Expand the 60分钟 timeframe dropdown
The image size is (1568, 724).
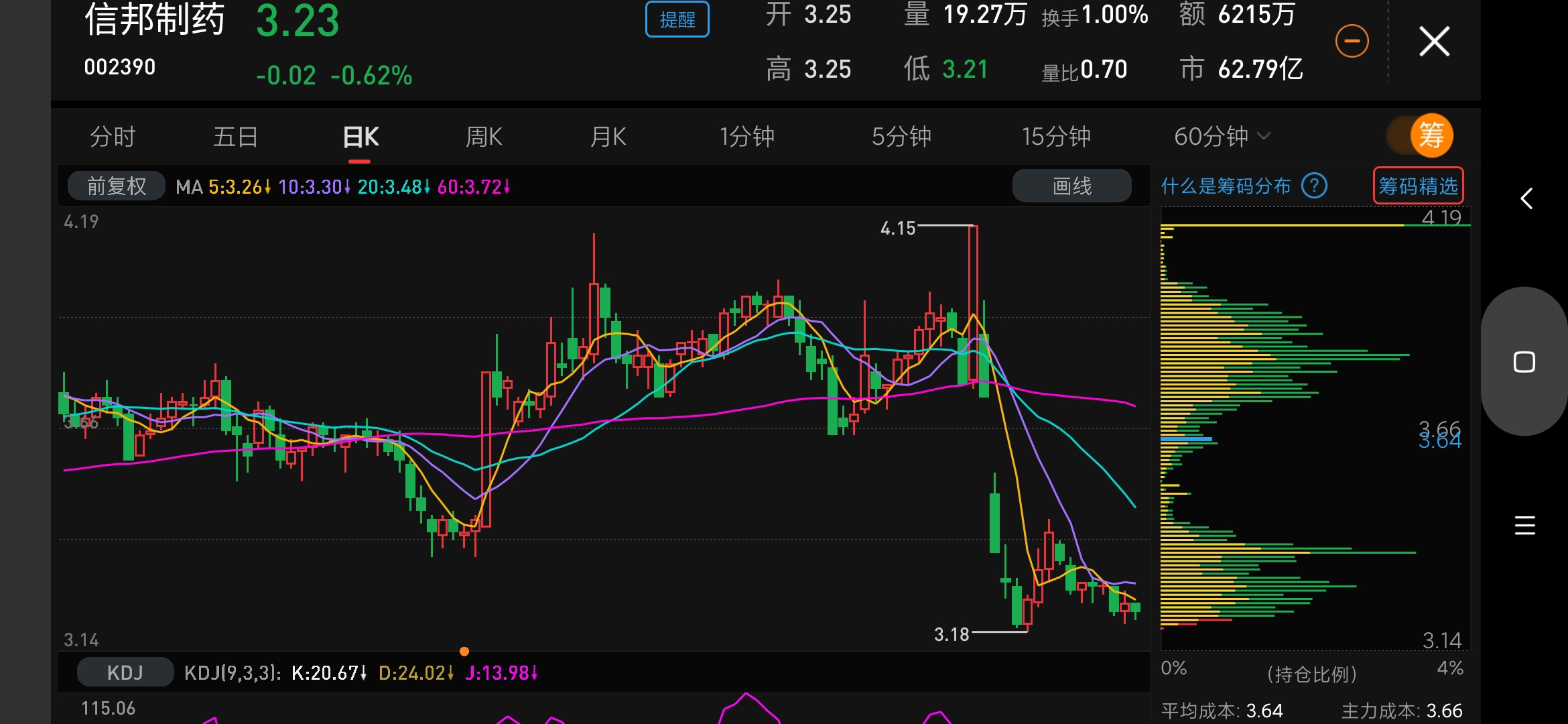tap(1222, 137)
